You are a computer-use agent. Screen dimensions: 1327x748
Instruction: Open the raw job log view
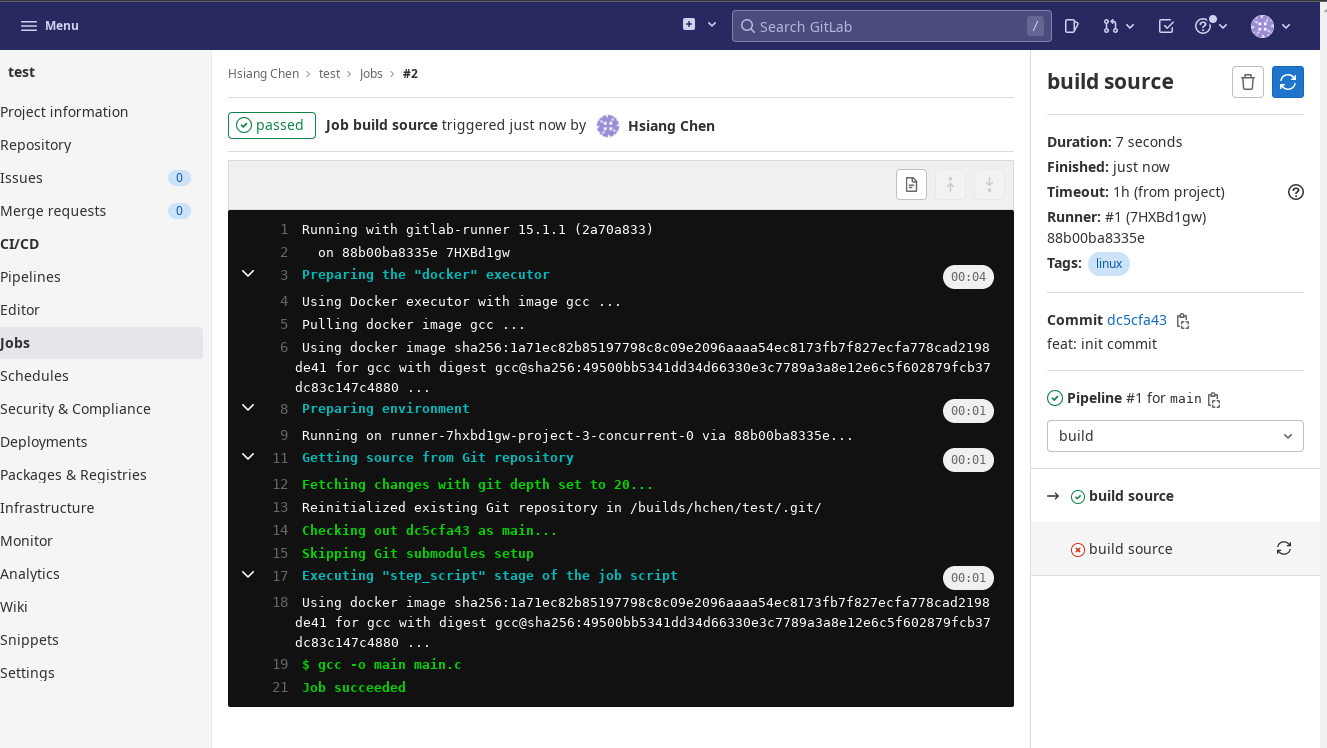[x=910, y=184]
